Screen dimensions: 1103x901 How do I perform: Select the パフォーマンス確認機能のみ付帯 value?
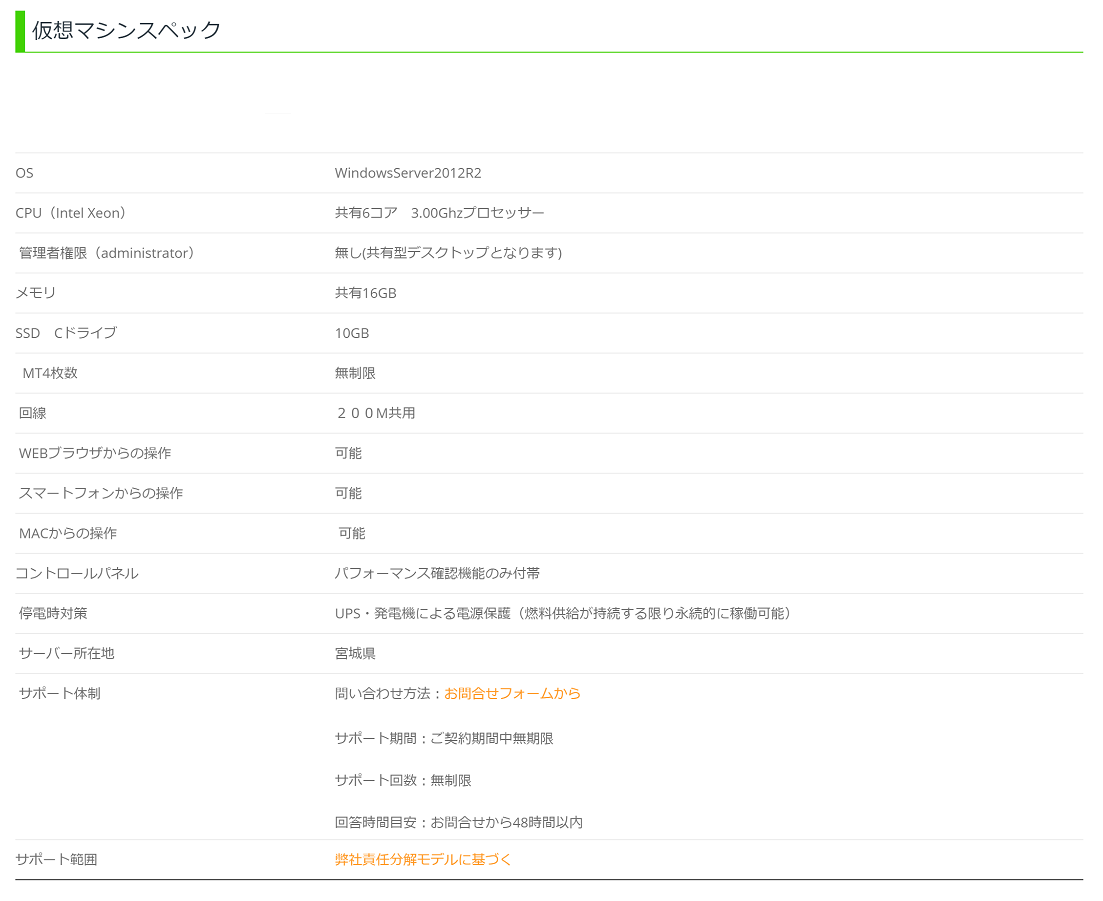[x=438, y=574]
